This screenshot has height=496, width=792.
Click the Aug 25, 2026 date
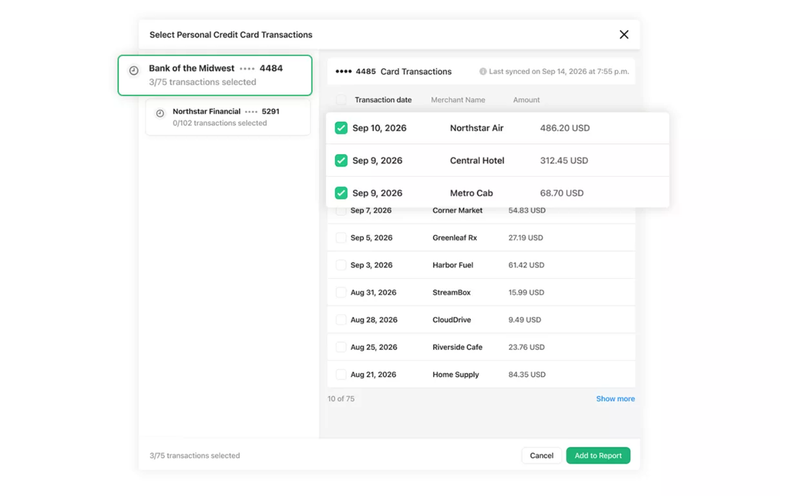(x=374, y=347)
